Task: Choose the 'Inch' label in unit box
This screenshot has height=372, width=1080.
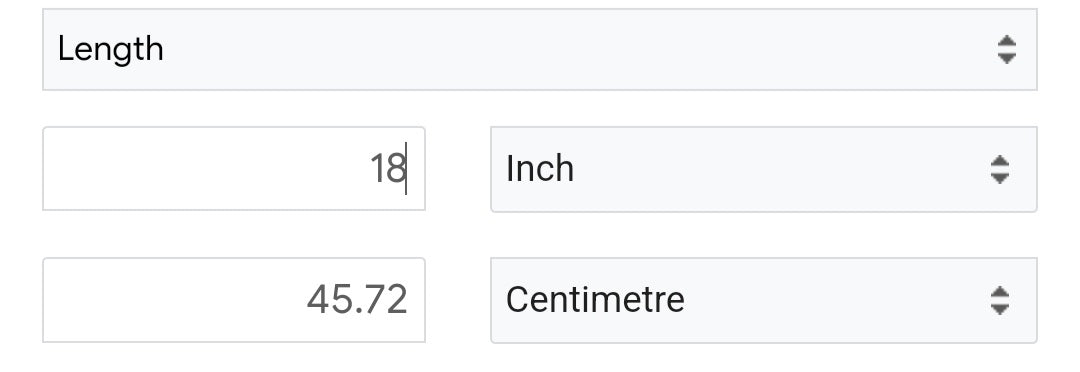Action: point(539,169)
